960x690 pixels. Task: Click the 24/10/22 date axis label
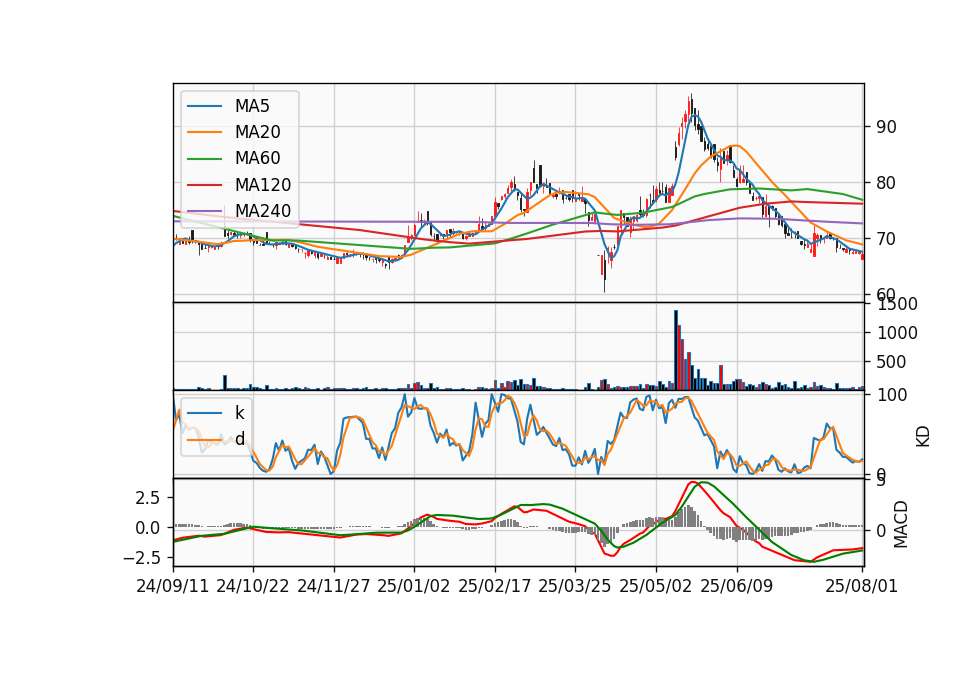pos(253,586)
